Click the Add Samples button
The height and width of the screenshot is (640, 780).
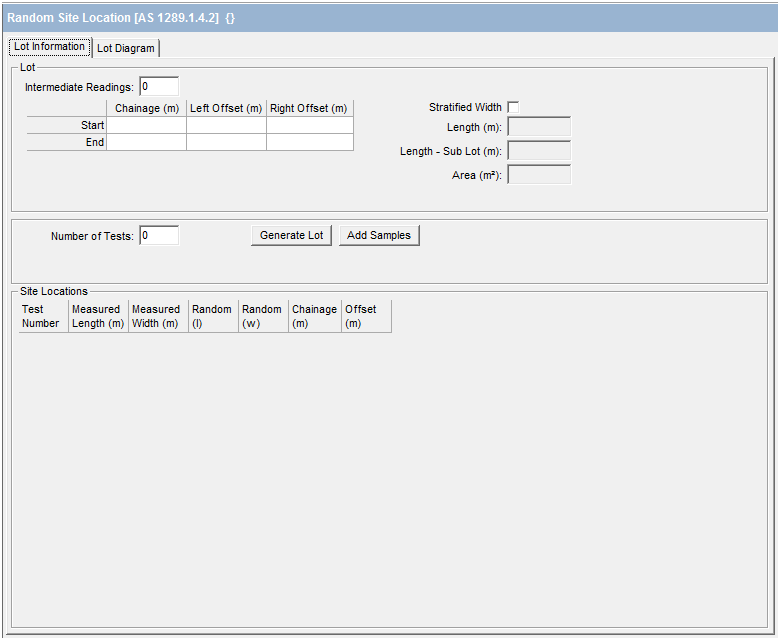[x=379, y=236]
